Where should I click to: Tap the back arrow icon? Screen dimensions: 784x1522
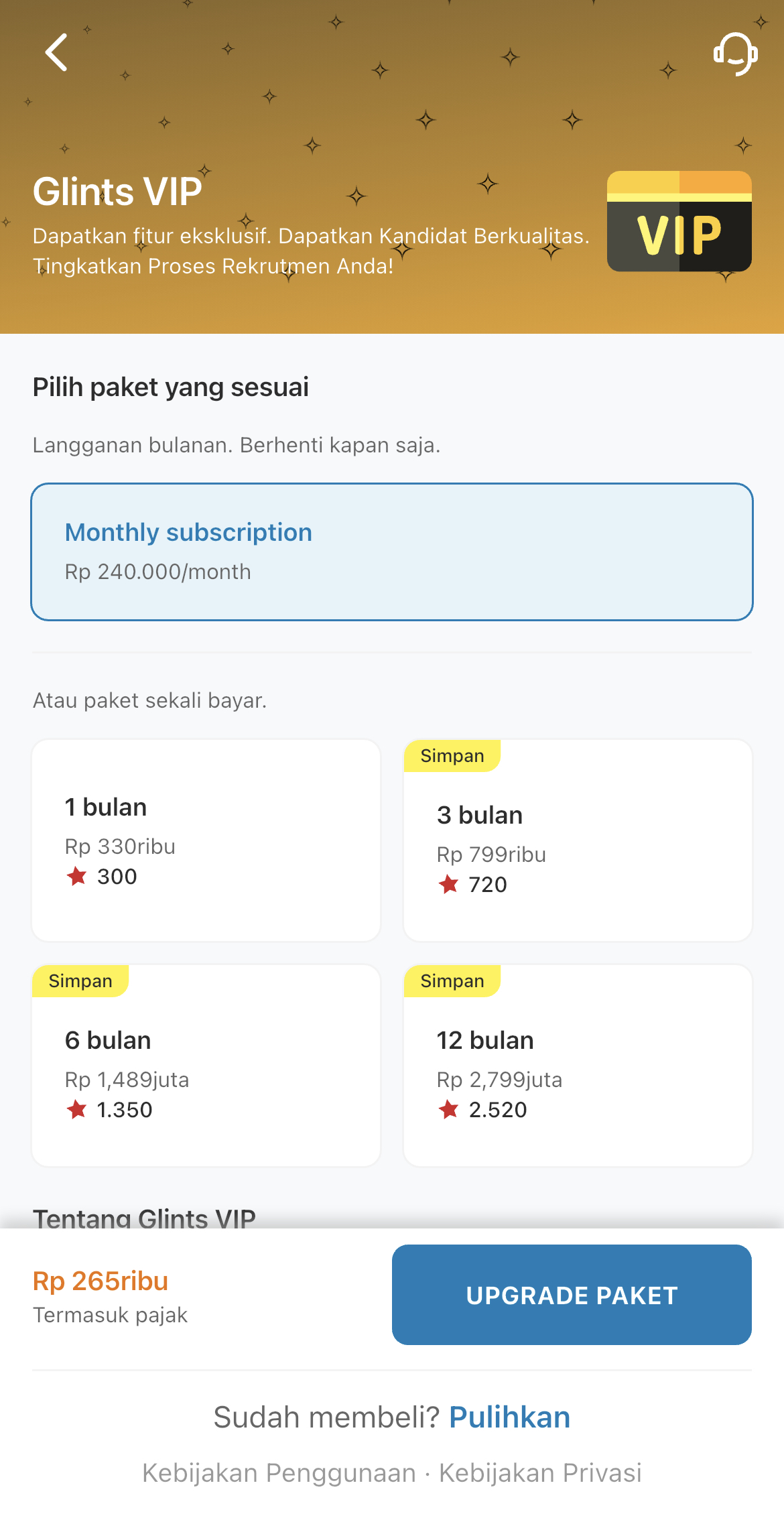(56, 52)
